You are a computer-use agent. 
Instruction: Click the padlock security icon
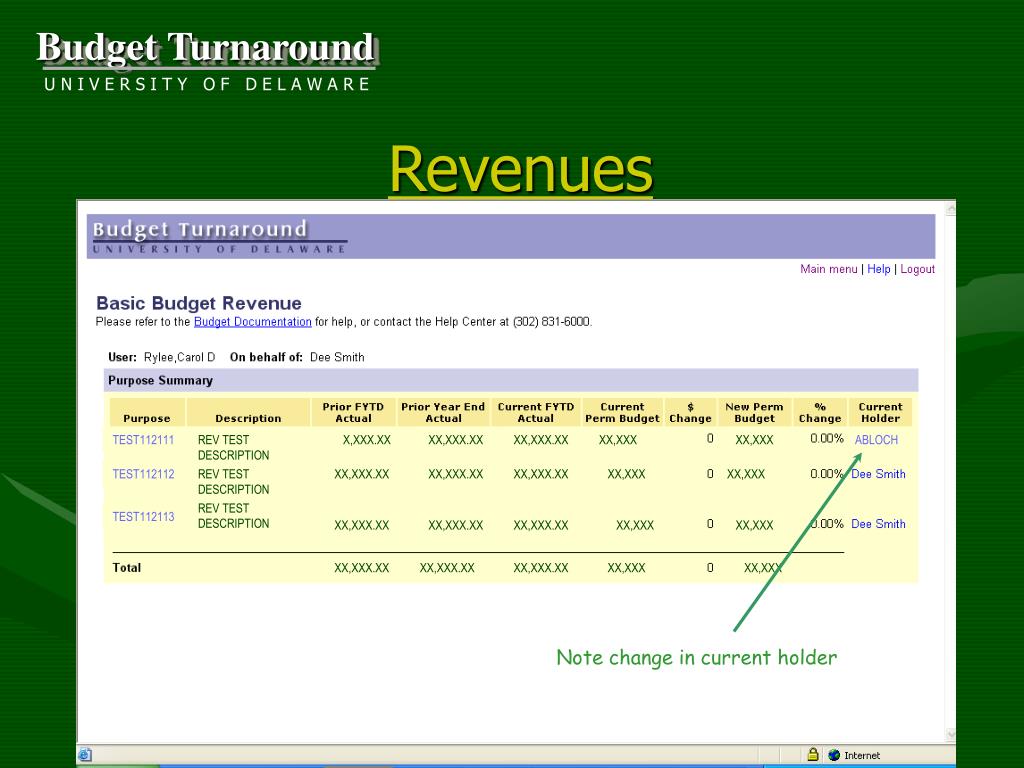click(812, 754)
